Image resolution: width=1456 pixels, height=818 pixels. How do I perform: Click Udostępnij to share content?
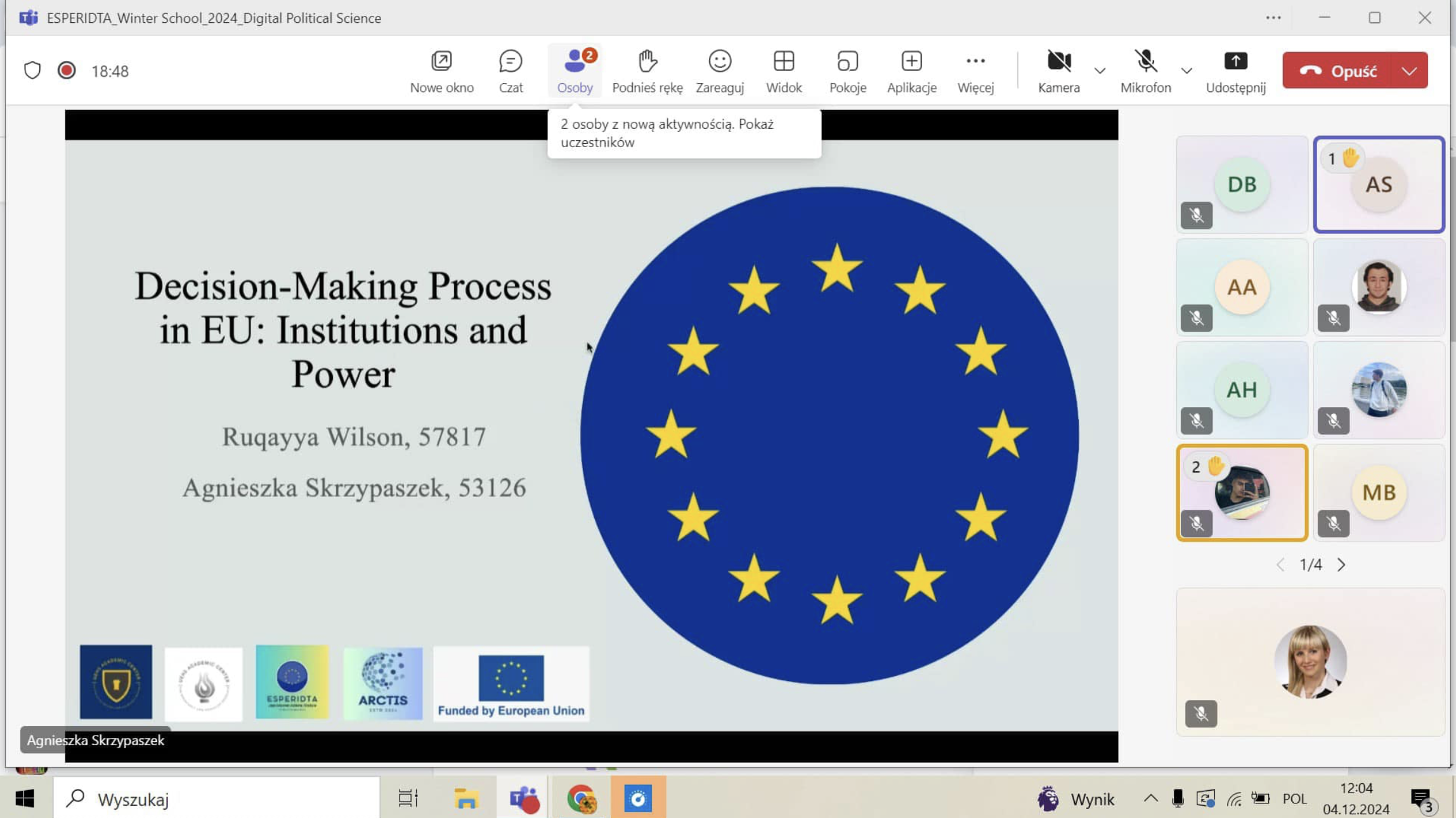(x=1235, y=71)
